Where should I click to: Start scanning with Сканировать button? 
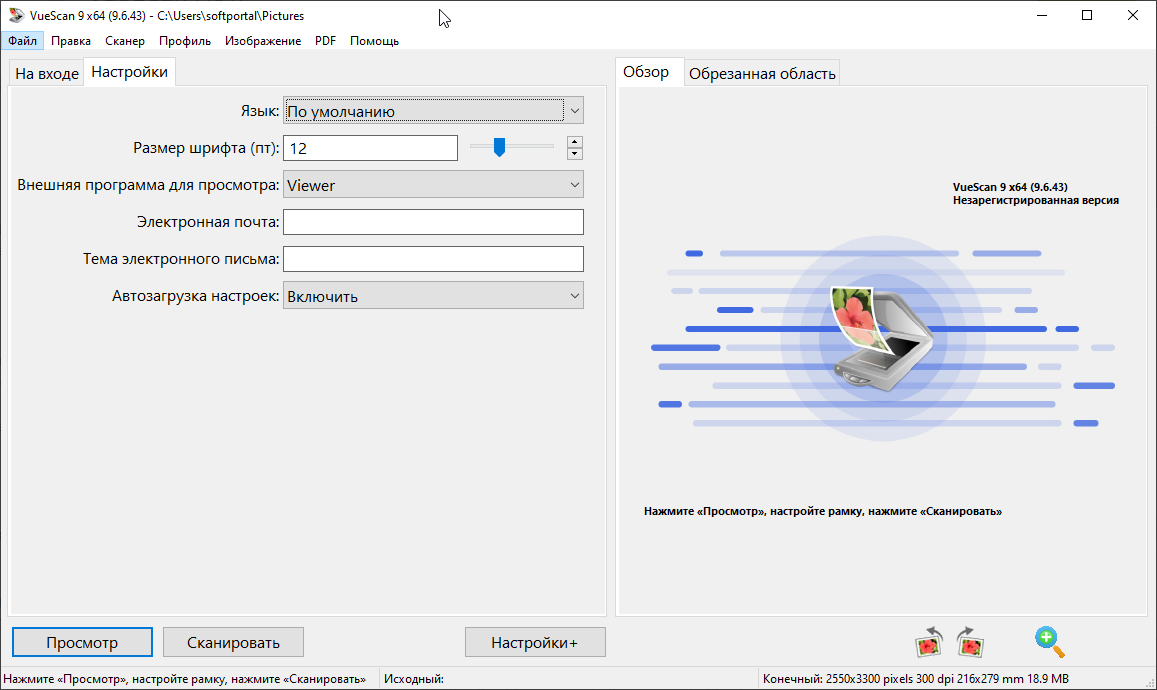click(233, 642)
